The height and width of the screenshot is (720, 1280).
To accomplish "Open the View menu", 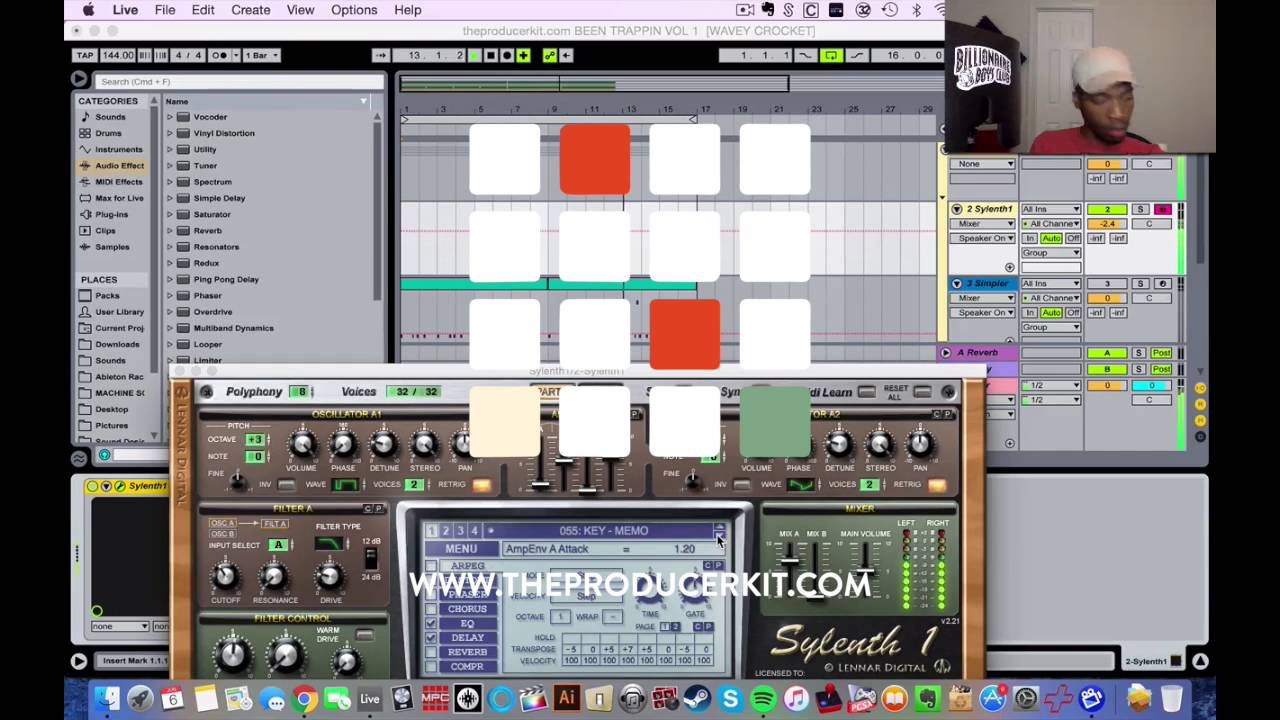I will [300, 10].
